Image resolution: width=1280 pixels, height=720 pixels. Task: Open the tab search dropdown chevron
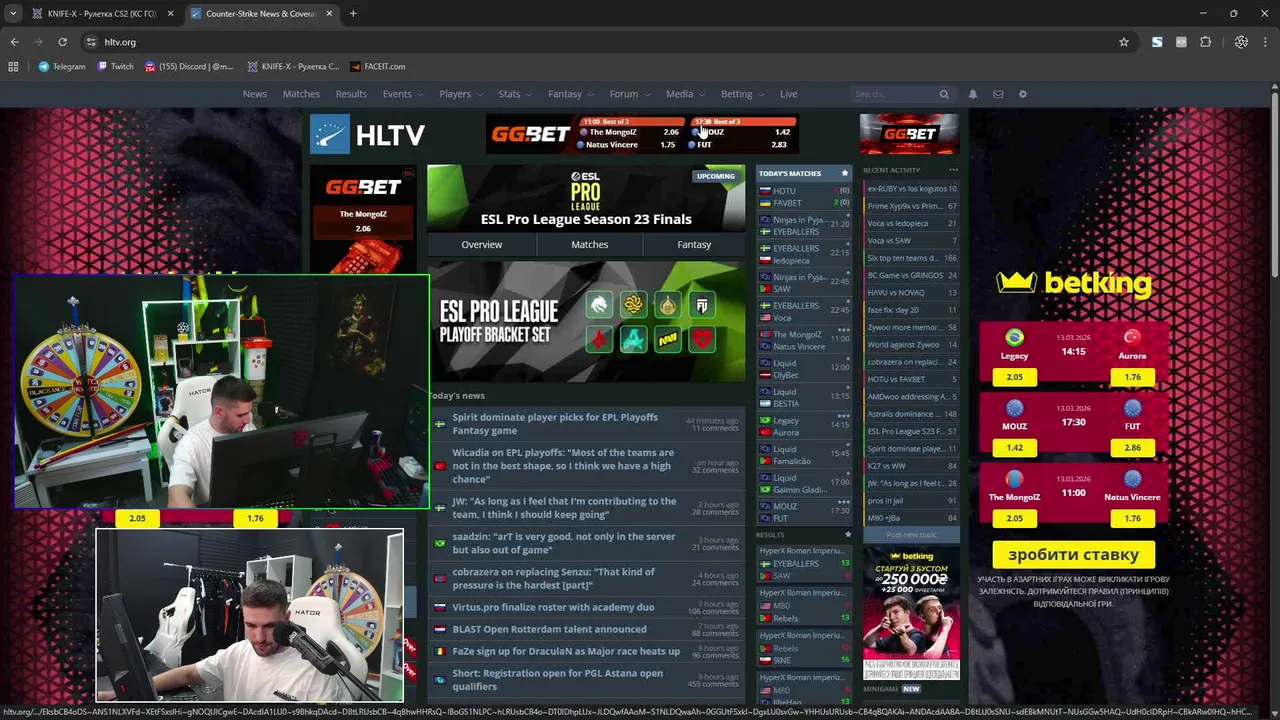(13, 14)
